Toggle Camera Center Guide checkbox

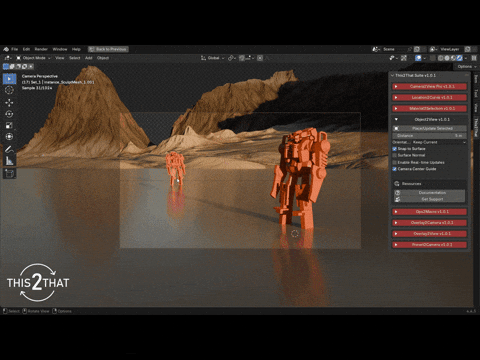point(395,169)
